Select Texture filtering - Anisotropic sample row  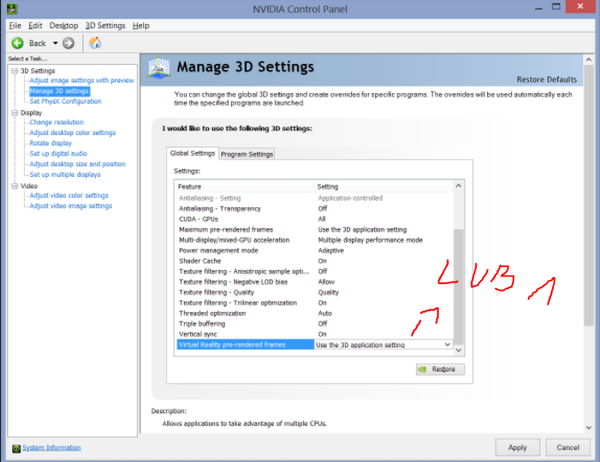315,271
